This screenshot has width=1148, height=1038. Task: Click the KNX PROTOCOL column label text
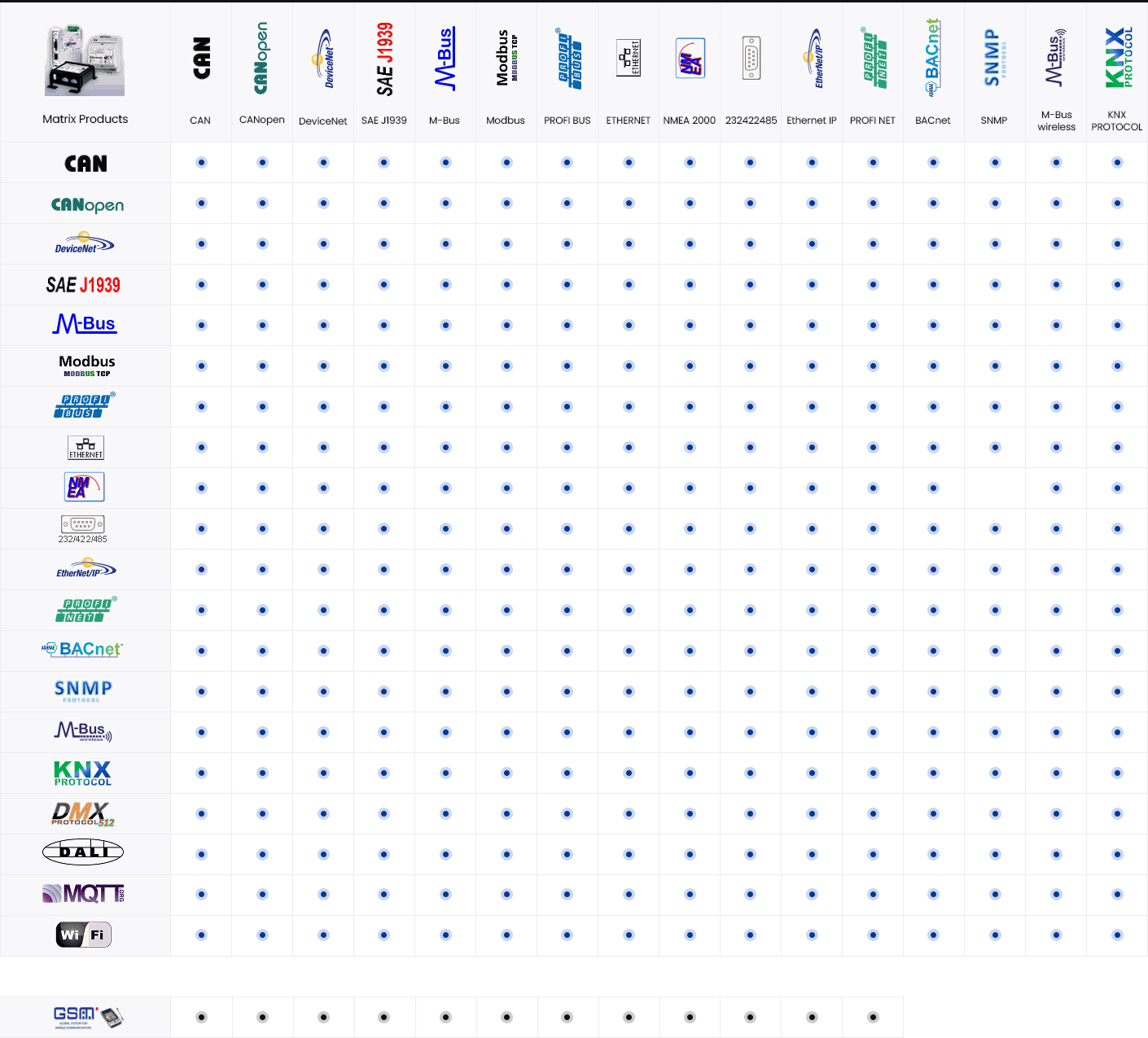pyautogui.click(x=1117, y=120)
